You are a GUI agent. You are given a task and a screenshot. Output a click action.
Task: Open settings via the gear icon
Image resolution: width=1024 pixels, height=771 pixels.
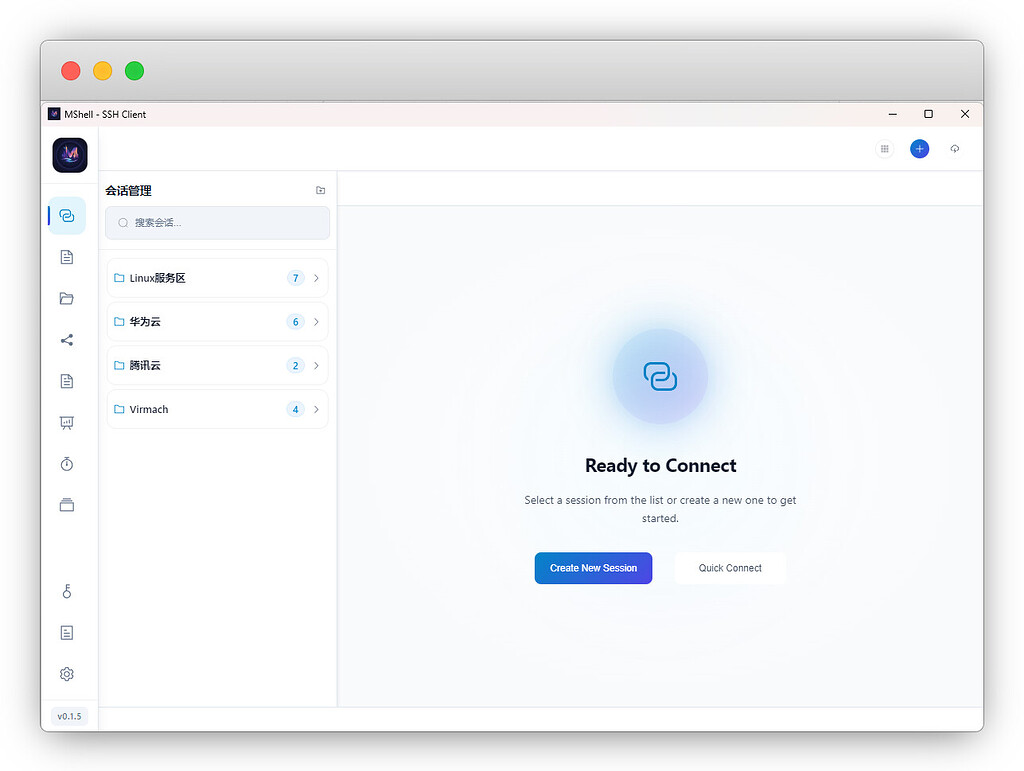point(67,674)
